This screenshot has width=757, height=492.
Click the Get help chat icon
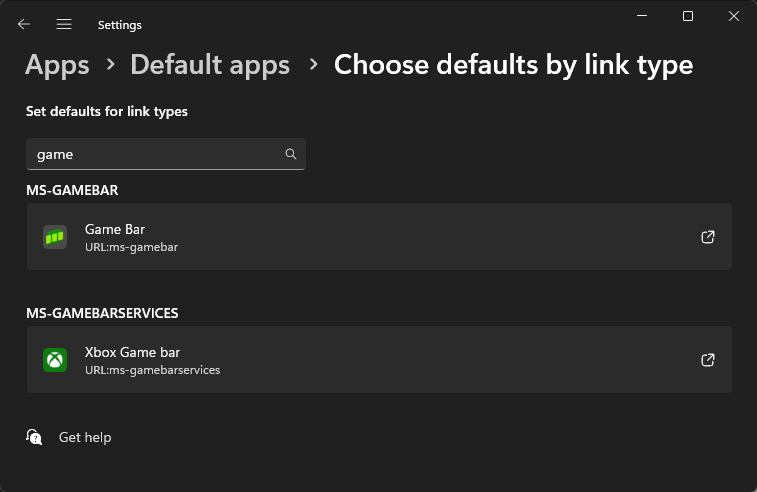(34, 437)
